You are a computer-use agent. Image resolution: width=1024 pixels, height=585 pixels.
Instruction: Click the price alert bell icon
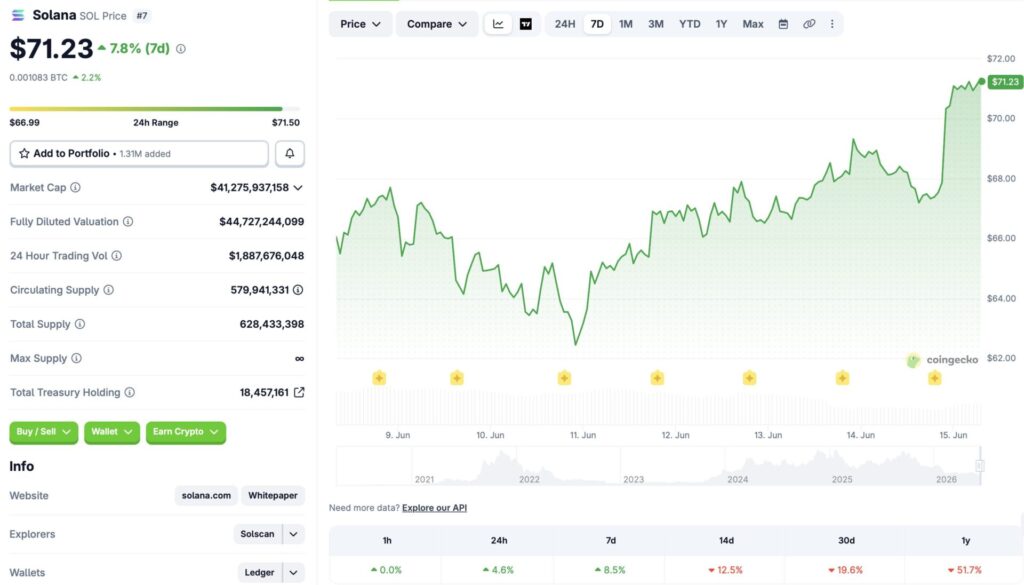pos(289,153)
